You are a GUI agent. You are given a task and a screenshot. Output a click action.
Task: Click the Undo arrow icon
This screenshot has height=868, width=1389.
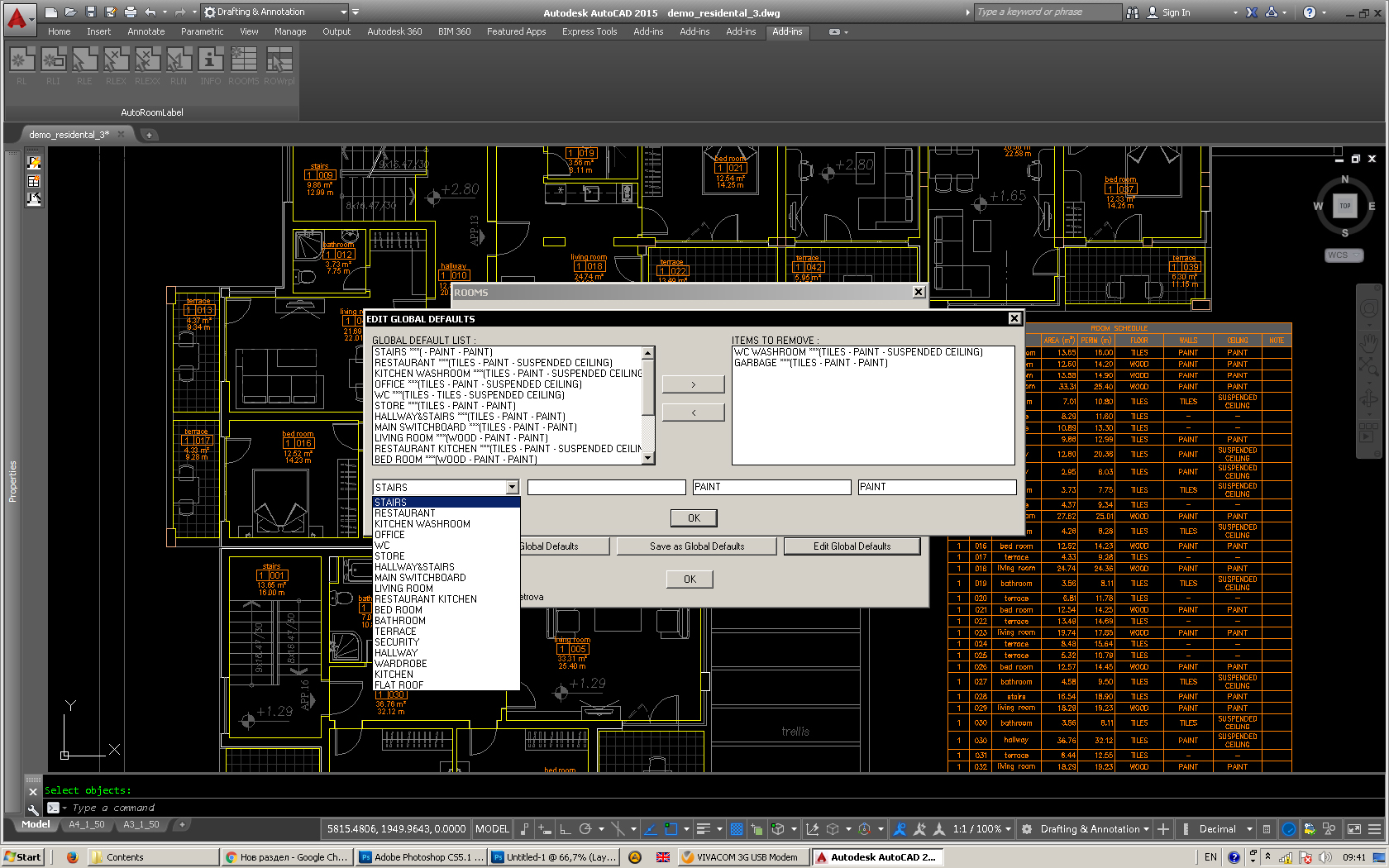point(150,12)
